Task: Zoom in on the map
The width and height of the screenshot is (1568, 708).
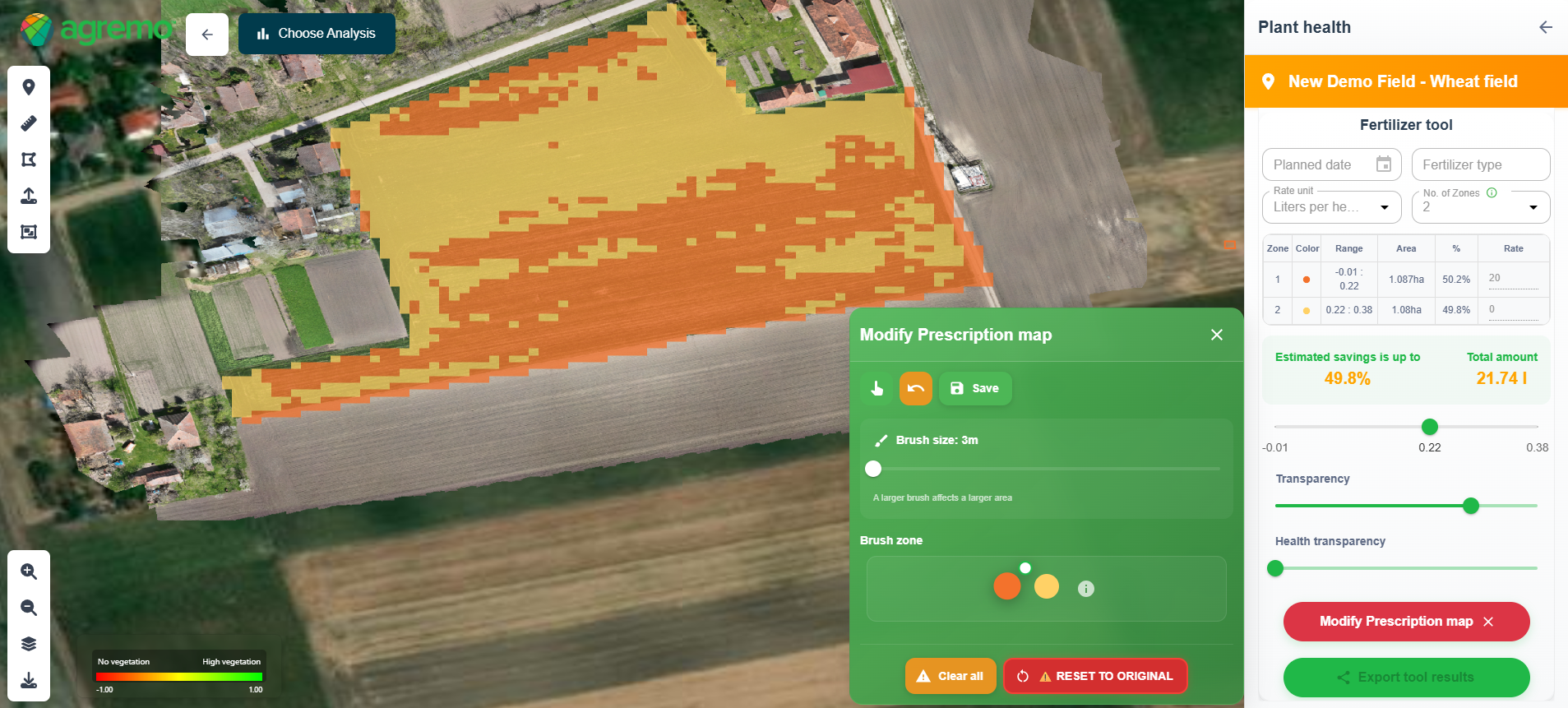Action: [29, 571]
